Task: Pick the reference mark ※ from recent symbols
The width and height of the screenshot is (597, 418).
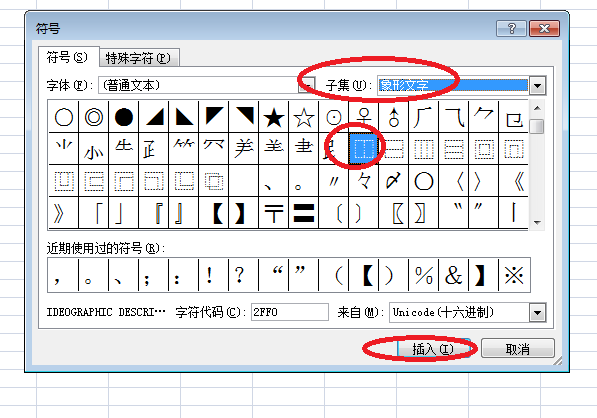Action: click(514, 275)
